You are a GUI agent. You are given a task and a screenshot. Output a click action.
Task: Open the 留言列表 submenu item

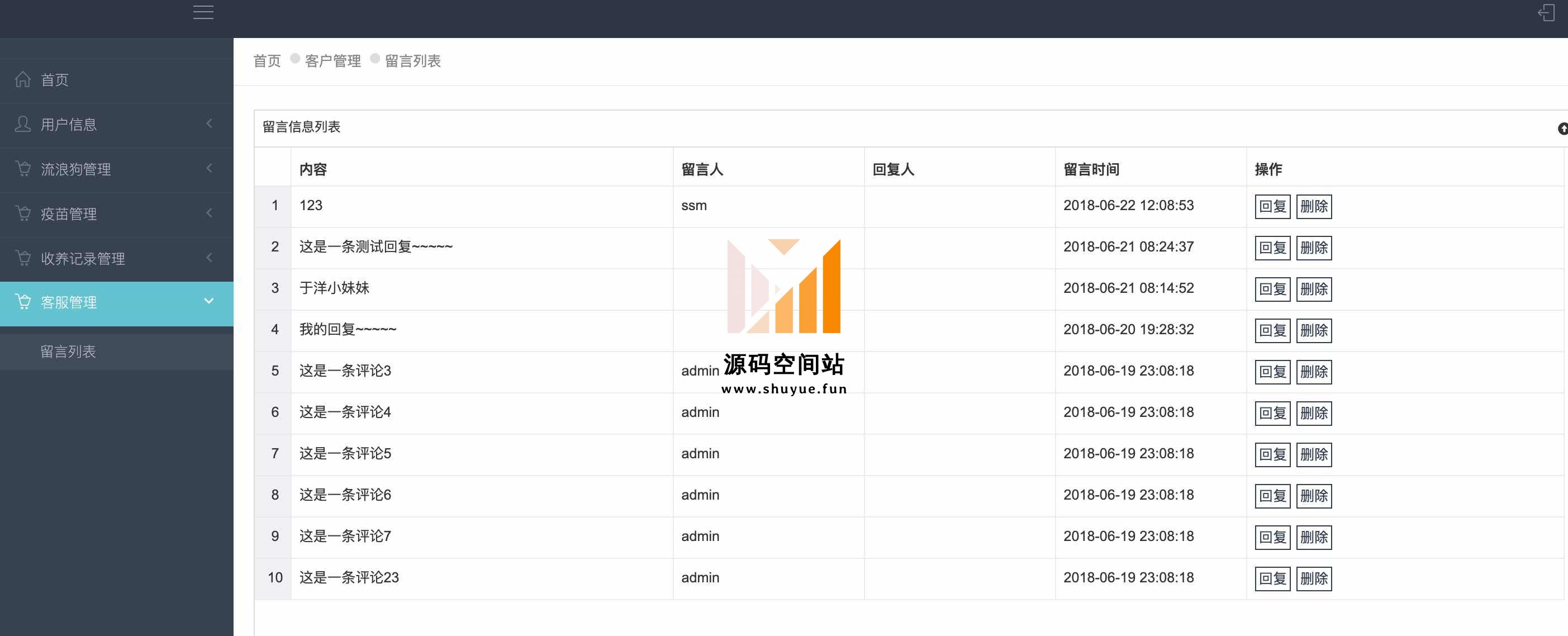click(117, 352)
